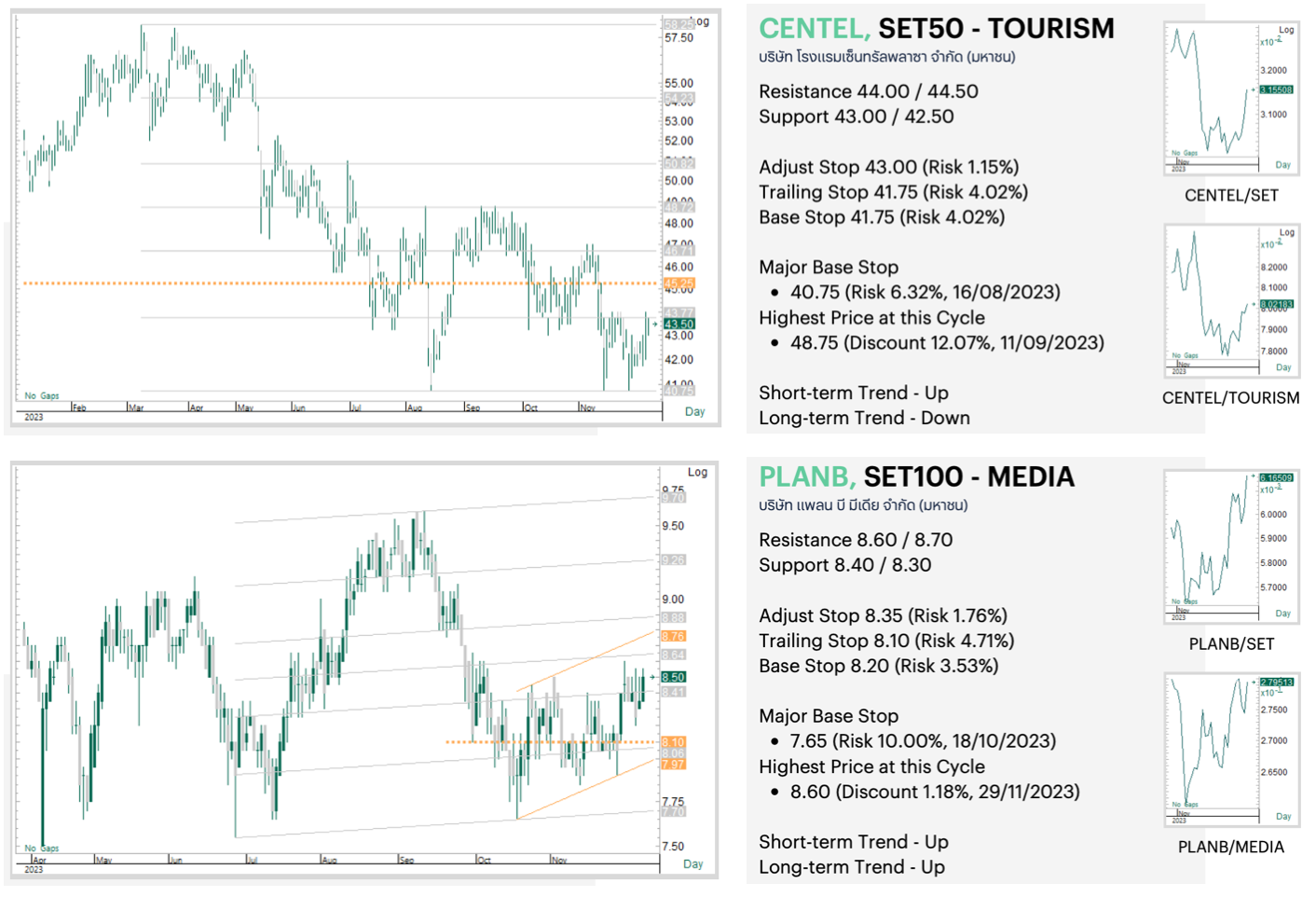Click the 'SET100 - MEDIA' heading

(969, 476)
